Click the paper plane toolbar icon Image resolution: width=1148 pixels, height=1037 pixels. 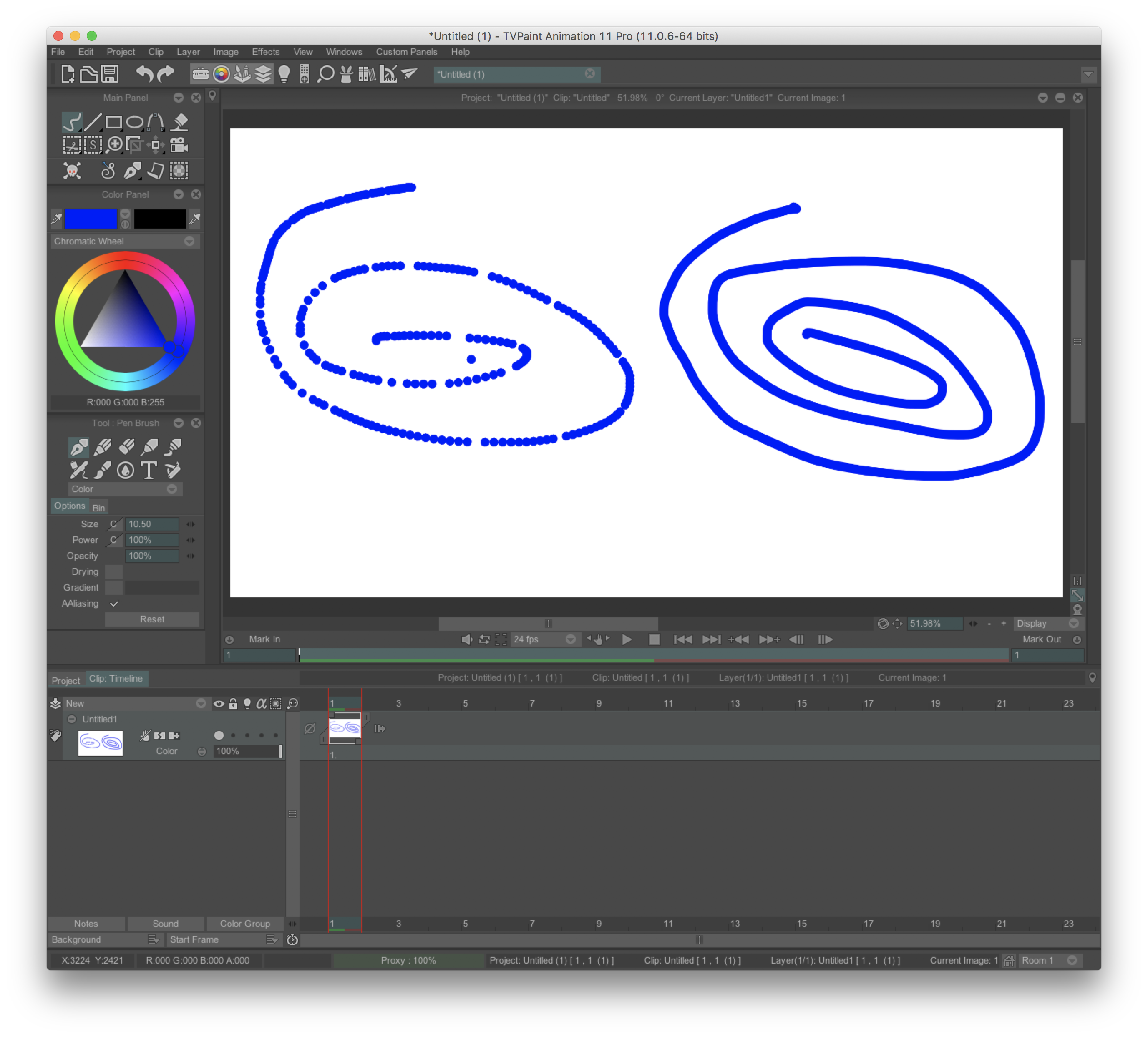(410, 74)
